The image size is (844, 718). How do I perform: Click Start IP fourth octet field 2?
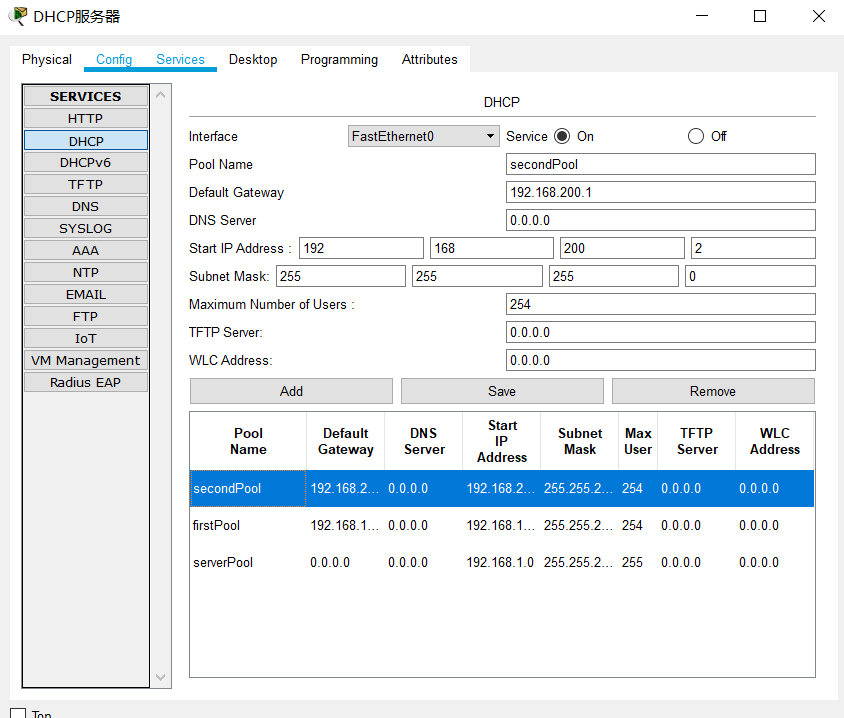(x=753, y=248)
